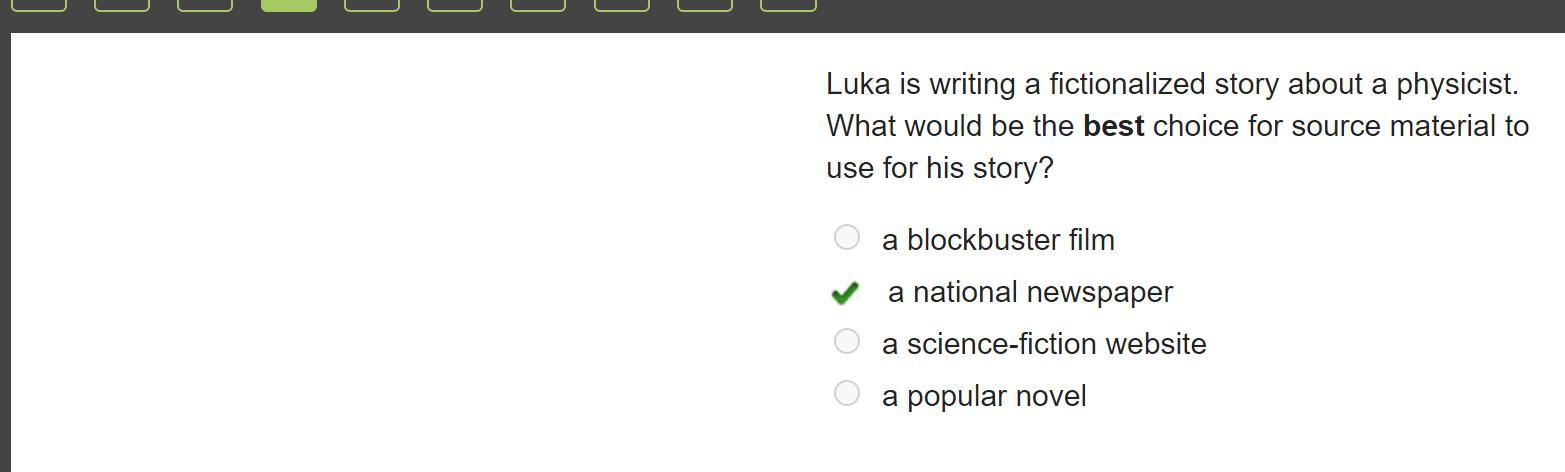Click the 'a popular novel' answer label
Viewport: 1565px width, 472px height.
point(984,396)
